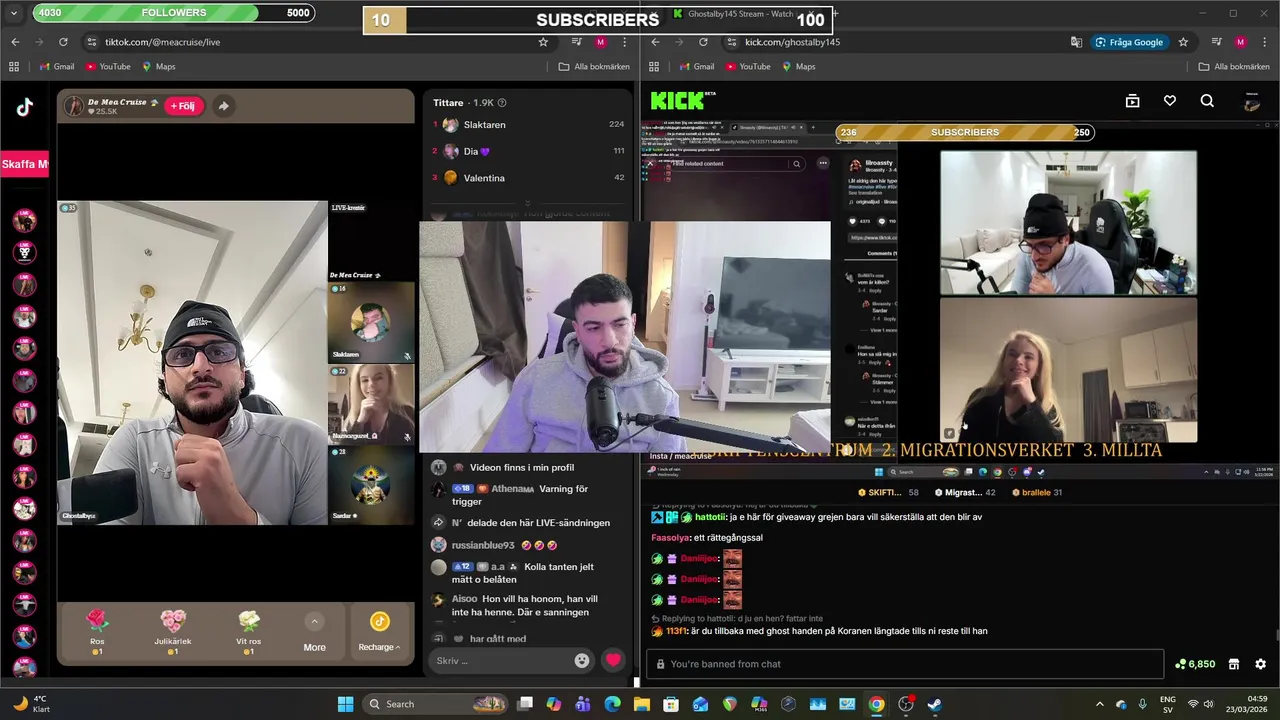This screenshot has width=1280, height=720.
Task: Send a heart like on TikTok live
Action: [613, 660]
